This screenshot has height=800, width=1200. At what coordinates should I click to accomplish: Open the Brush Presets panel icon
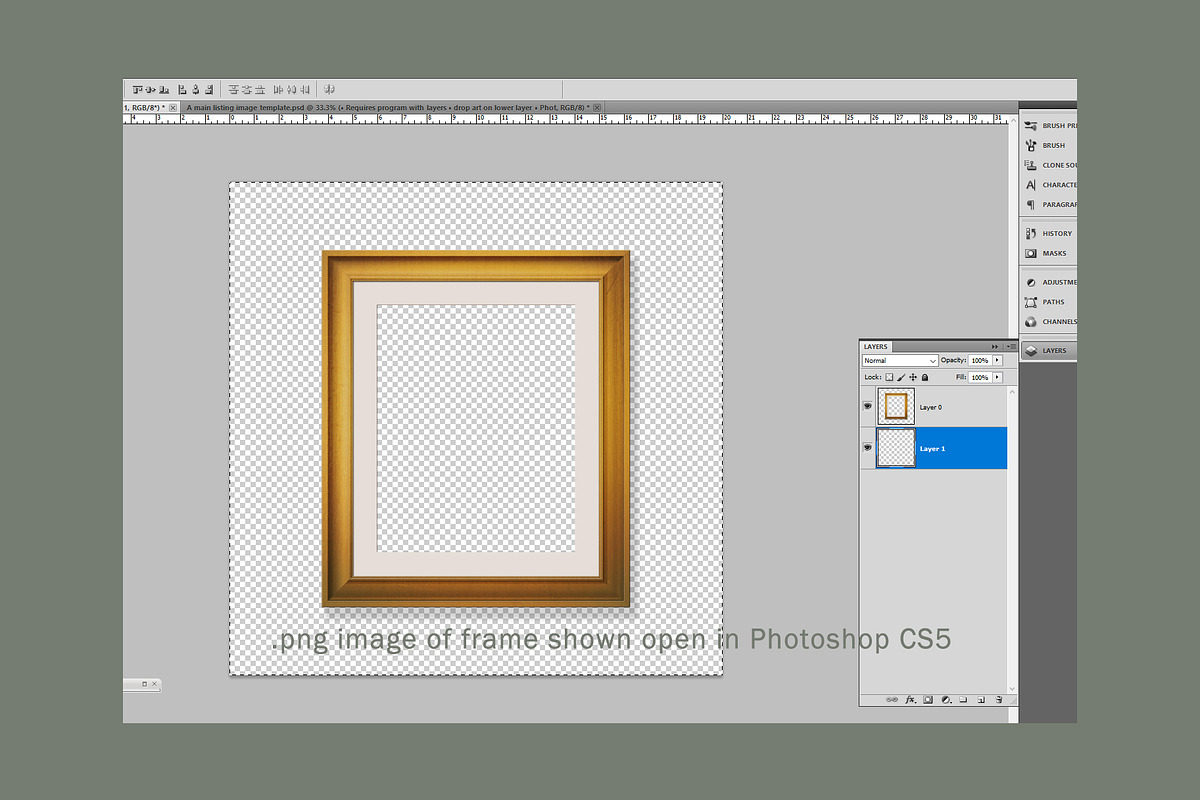pyautogui.click(x=1031, y=126)
